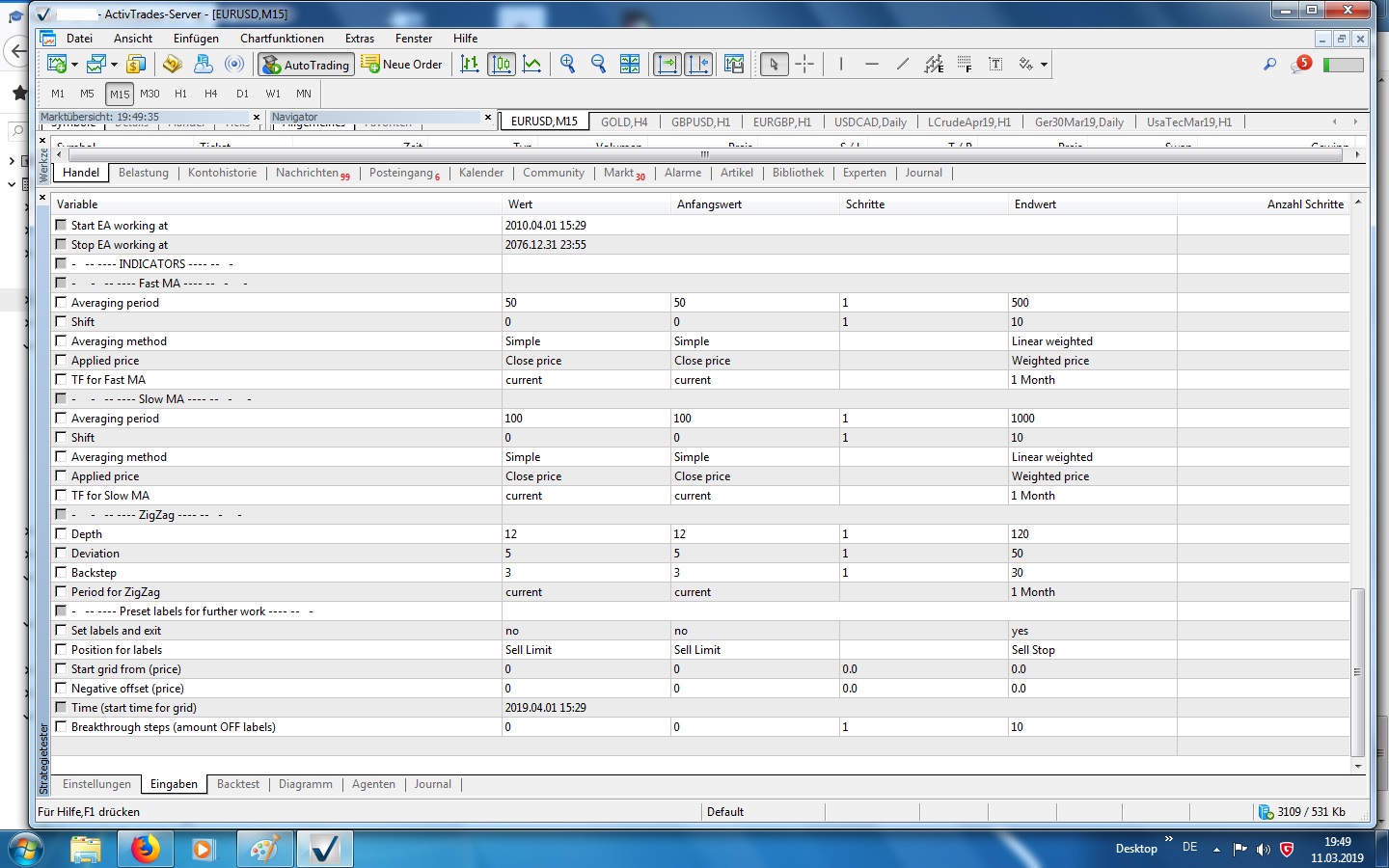Tick the Period for ZigZag checkbox
Image resolution: width=1389 pixels, height=868 pixels.
coord(62,591)
